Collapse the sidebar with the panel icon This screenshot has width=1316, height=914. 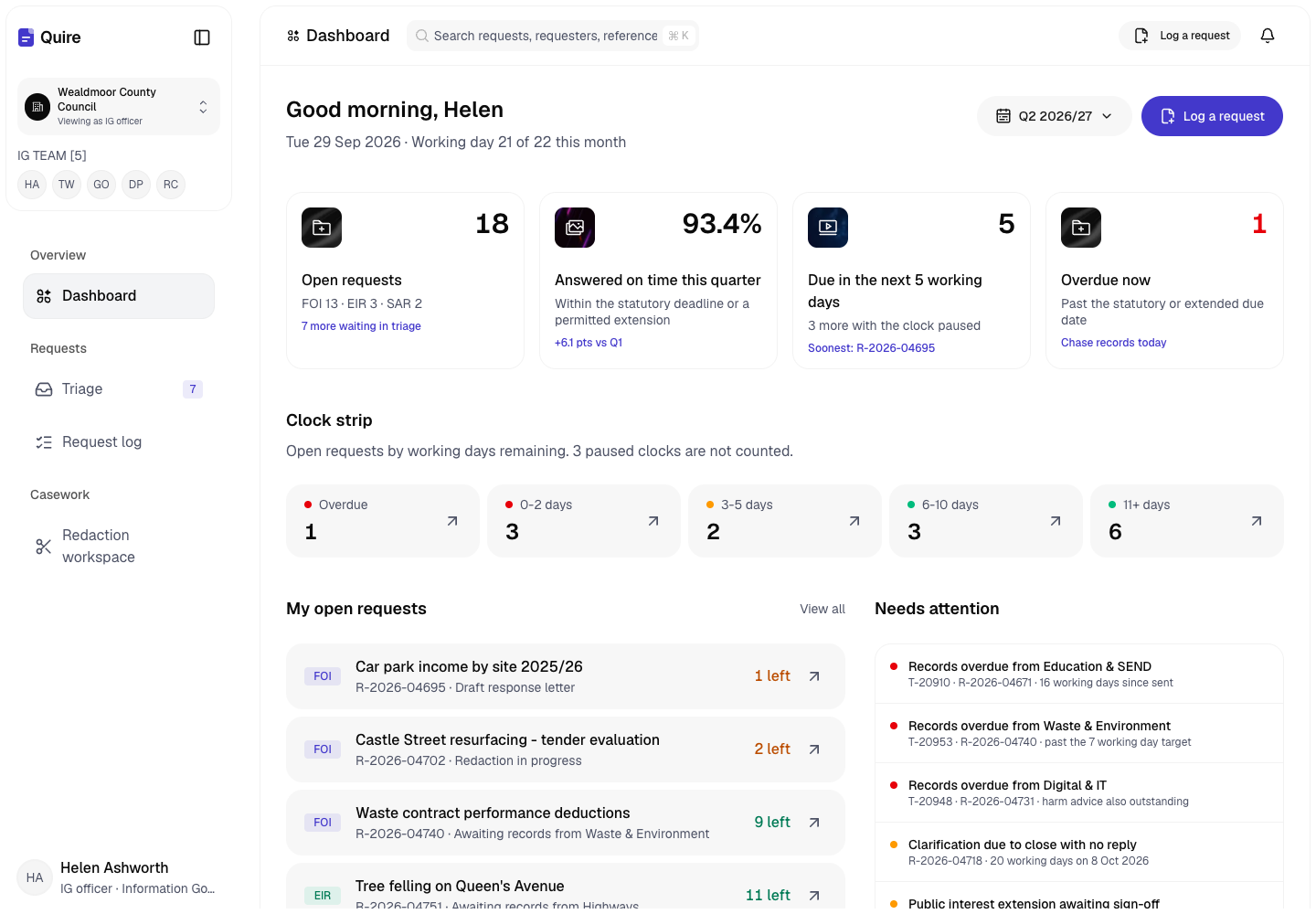(x=202, y=37)
